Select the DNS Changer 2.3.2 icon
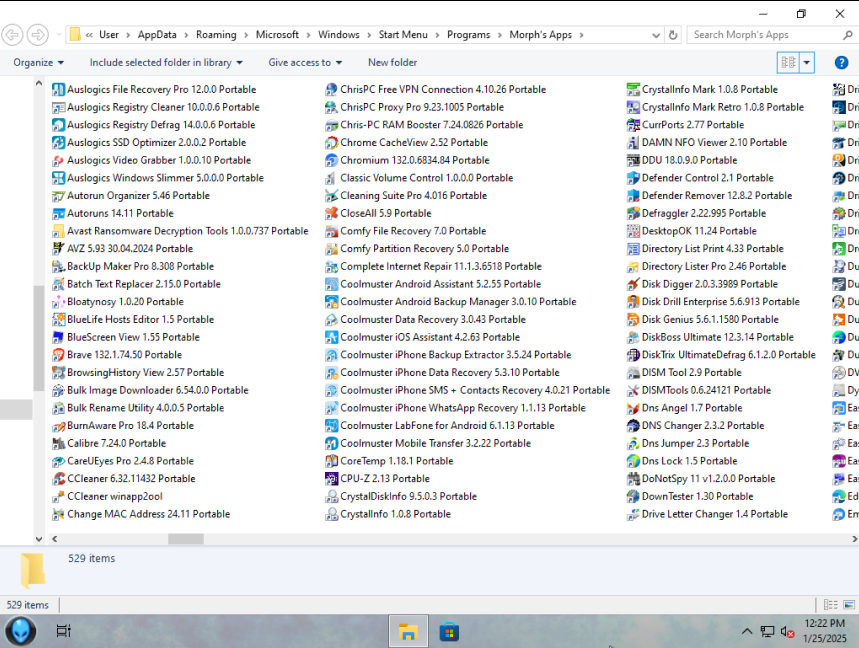The image size is (859, 648). [x=633, y=426]
